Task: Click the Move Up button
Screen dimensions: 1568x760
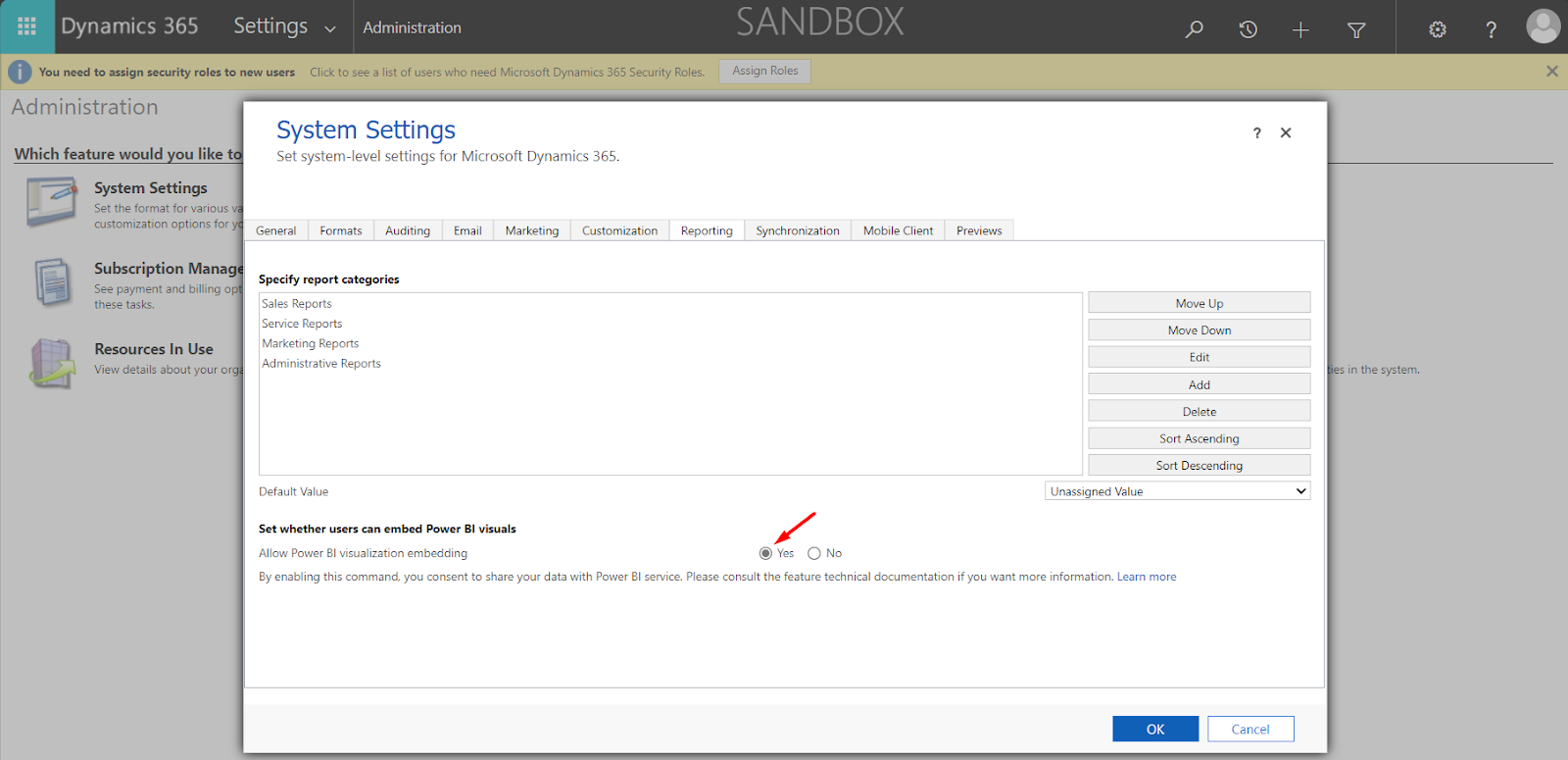Action: (x=1199, y=303)
